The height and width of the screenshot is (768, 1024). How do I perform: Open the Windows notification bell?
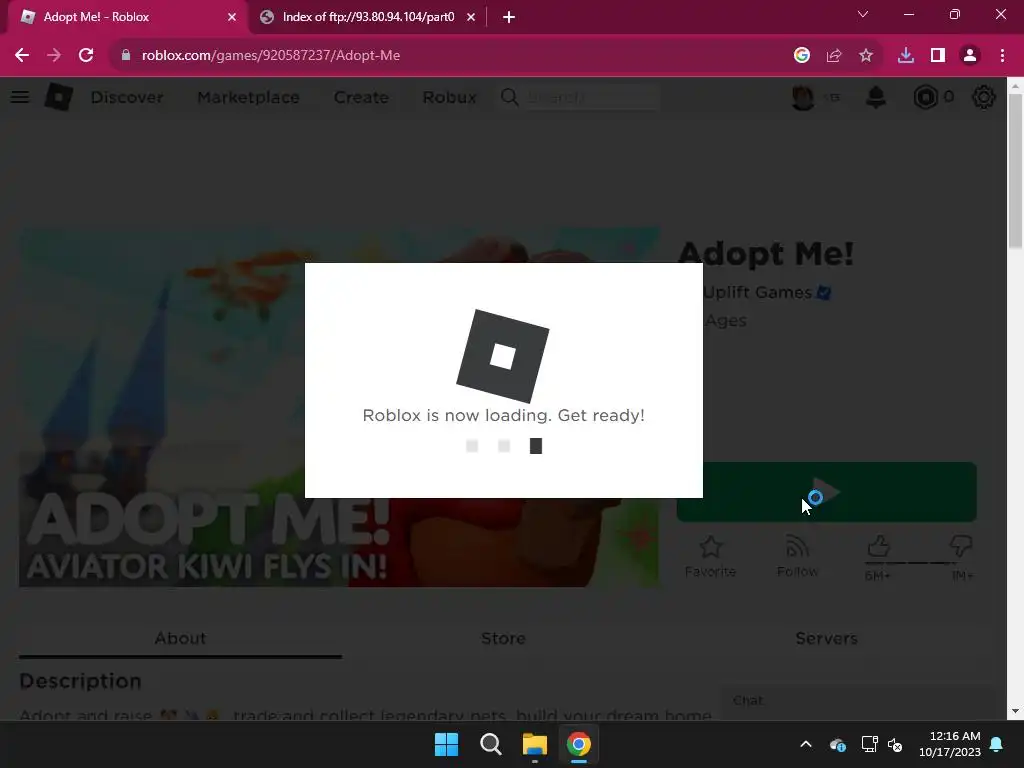coord(996,744)
